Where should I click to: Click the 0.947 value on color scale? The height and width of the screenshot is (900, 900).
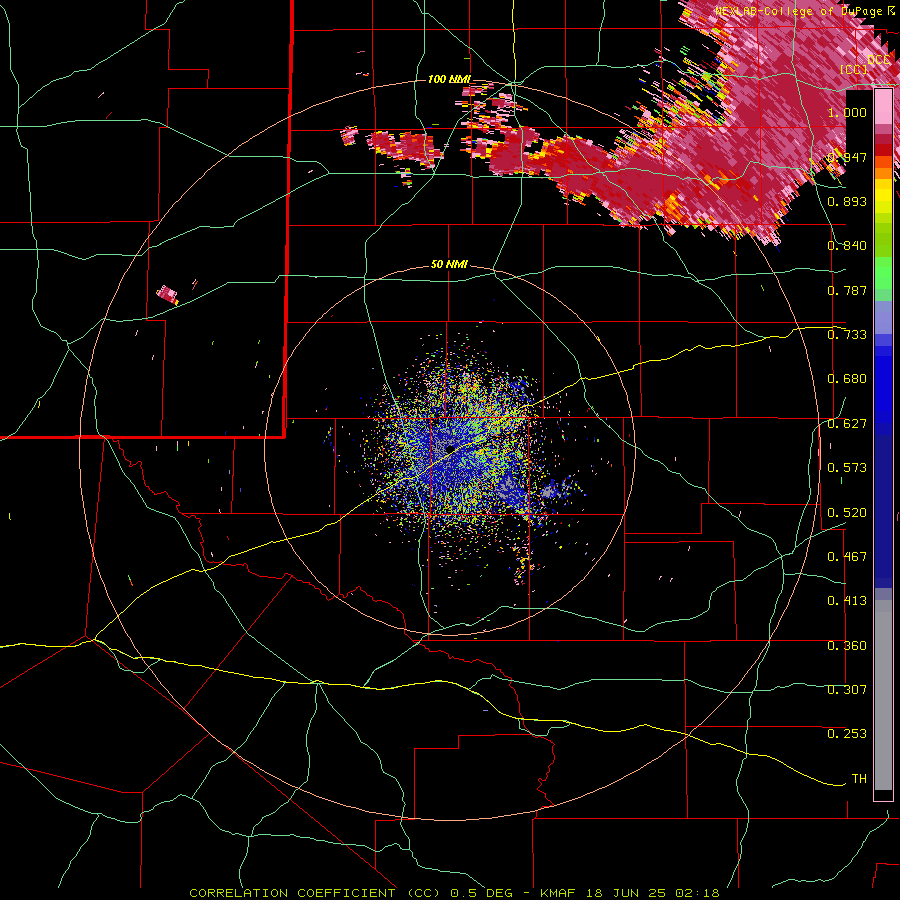tap(847, 157)
